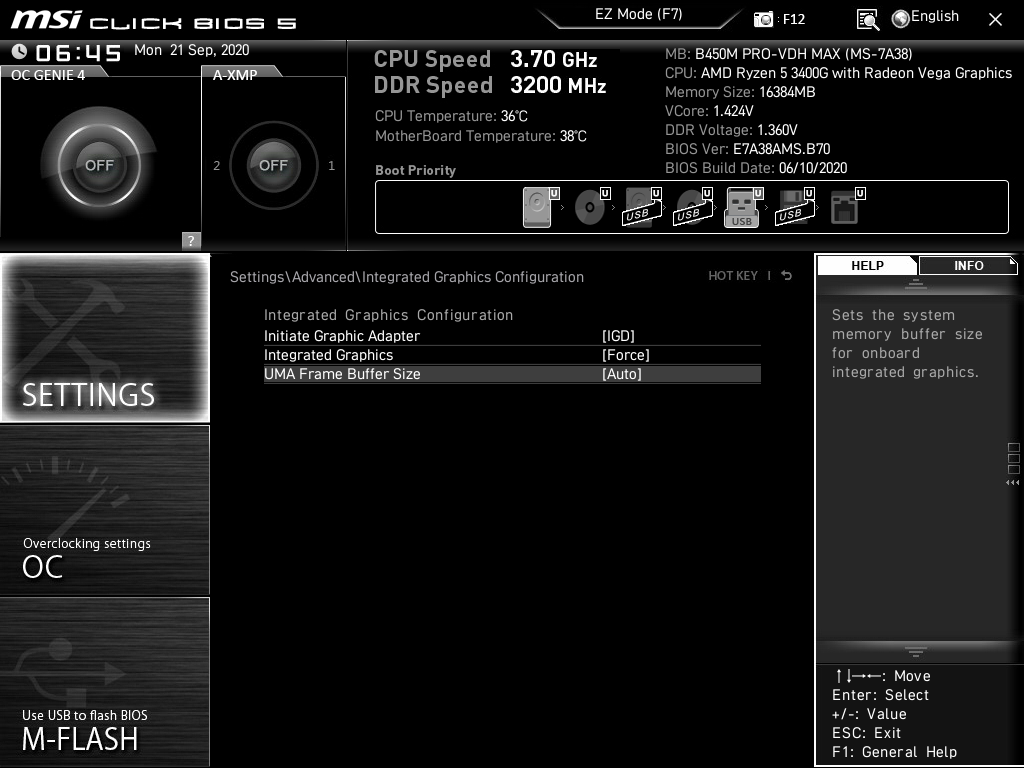The width and height of the screenshot is (1024, 768).
Task: Click the DDR Speed 3200 MHz readout
Action: tap(490, 86)
